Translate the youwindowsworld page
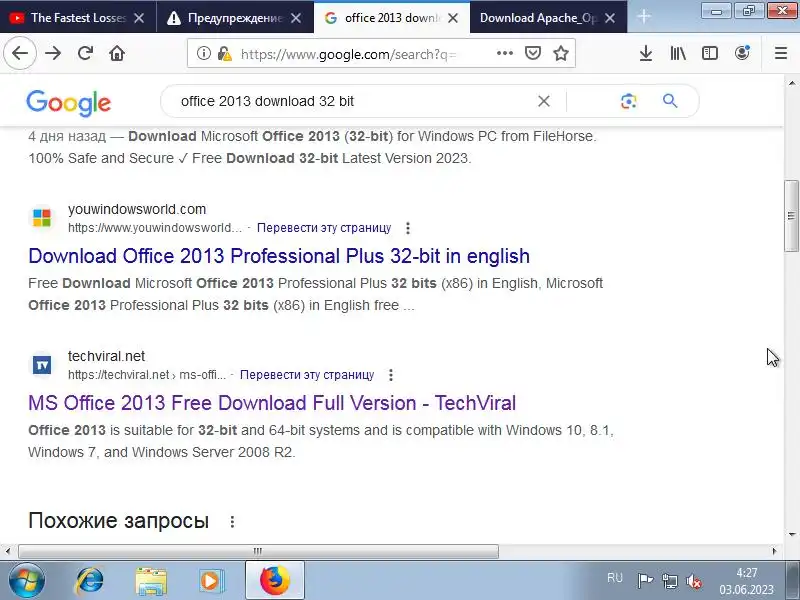The image size is (800, 600). (x=324, y=228)
